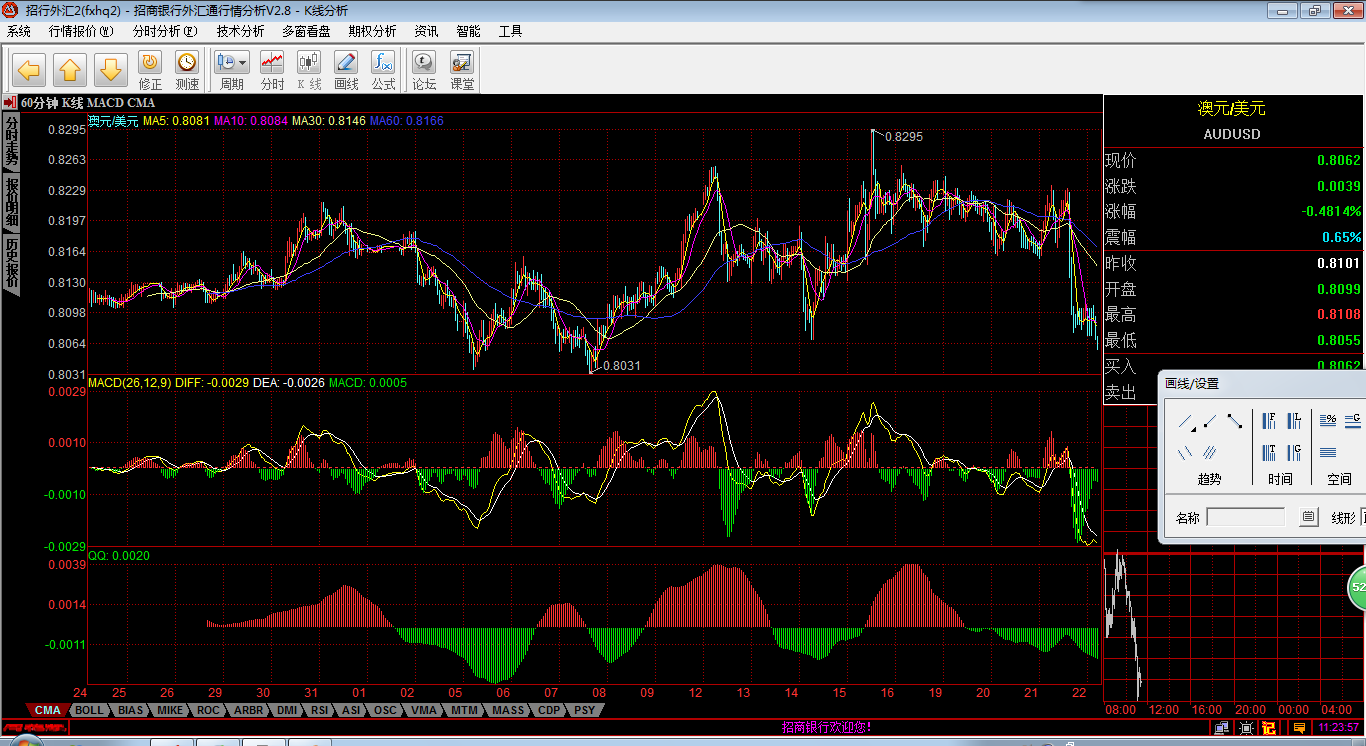Open the 技术分析 menu

coord(241,31)
